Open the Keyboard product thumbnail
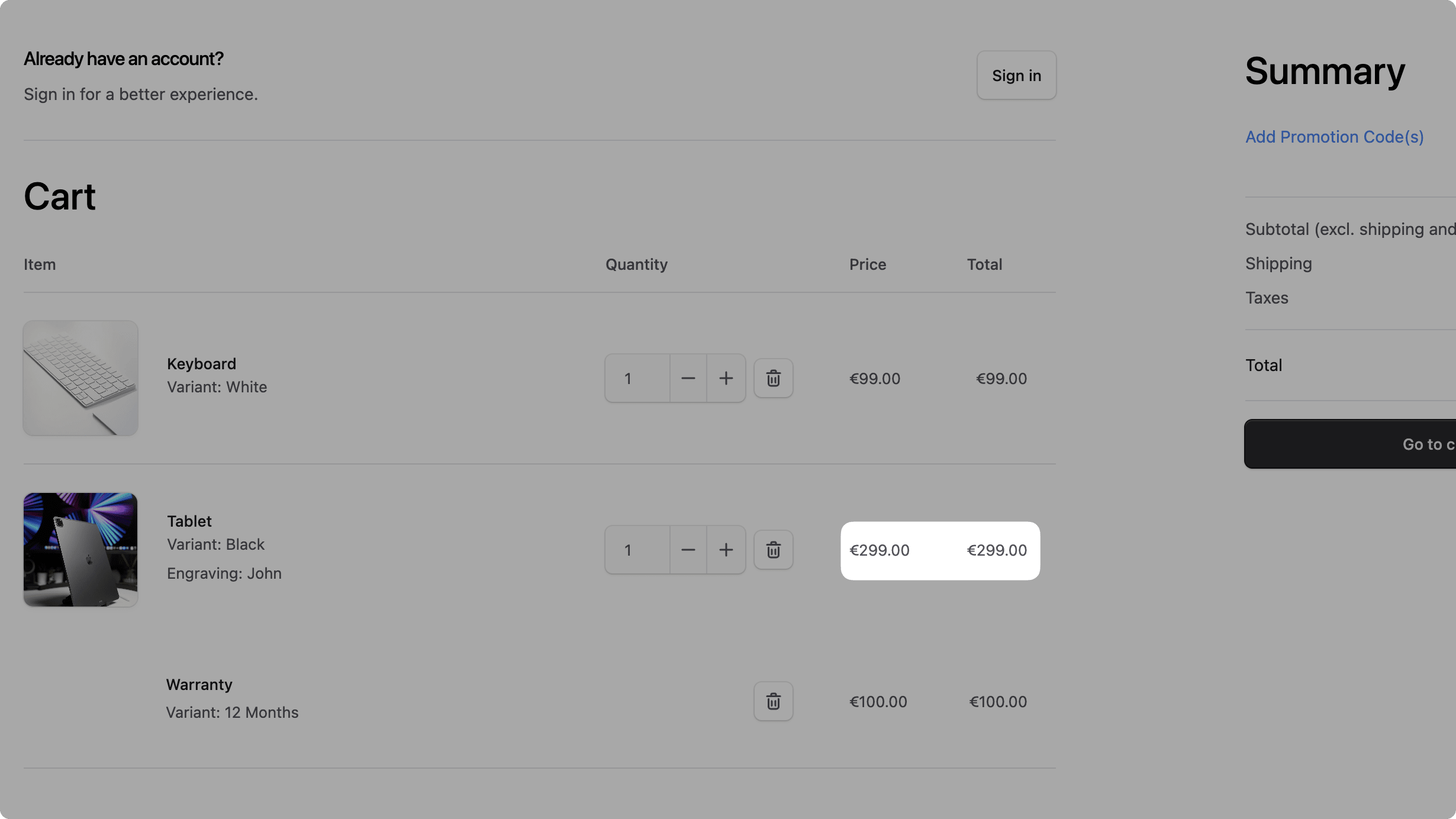This screenshot has width=1456, height=819. point(80,378)
